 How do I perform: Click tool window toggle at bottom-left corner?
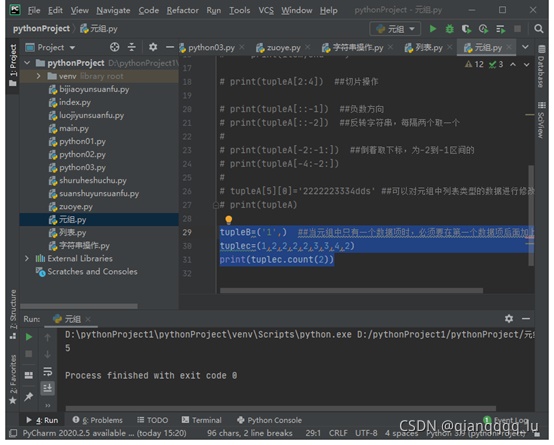coord(13,433)
